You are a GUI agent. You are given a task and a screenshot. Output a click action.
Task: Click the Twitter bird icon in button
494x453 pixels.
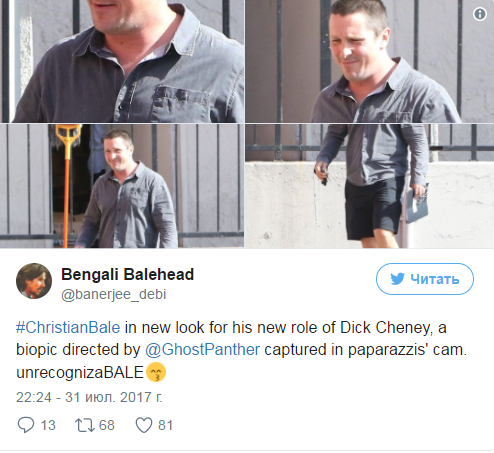[398, 279]
